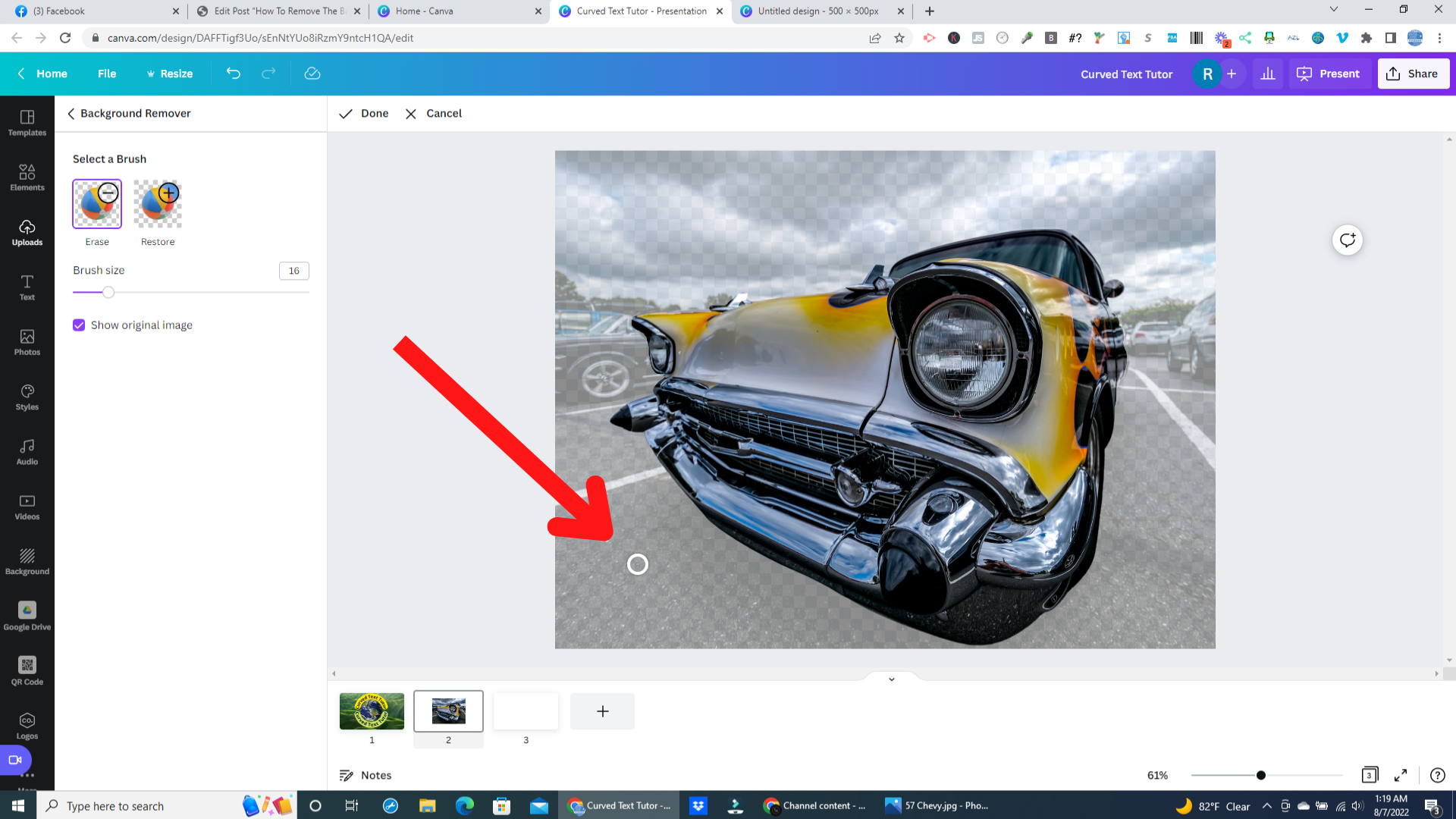This screenshot has height=819, width=1456.
Task: Collapse the page thumbnails strip
Action: tap(892, 679)
